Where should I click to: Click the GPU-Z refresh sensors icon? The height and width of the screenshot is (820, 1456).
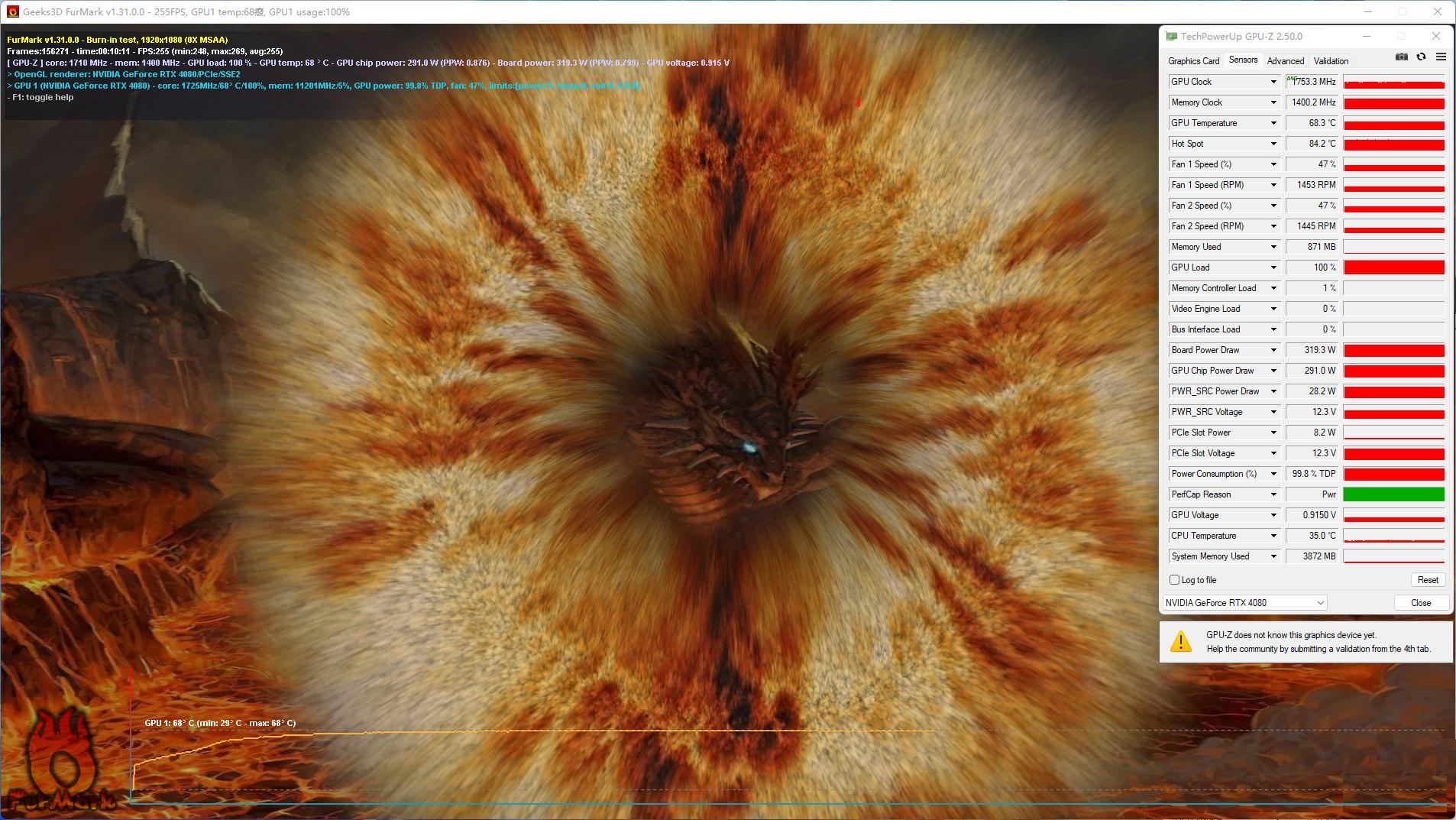pos(1421,57)
